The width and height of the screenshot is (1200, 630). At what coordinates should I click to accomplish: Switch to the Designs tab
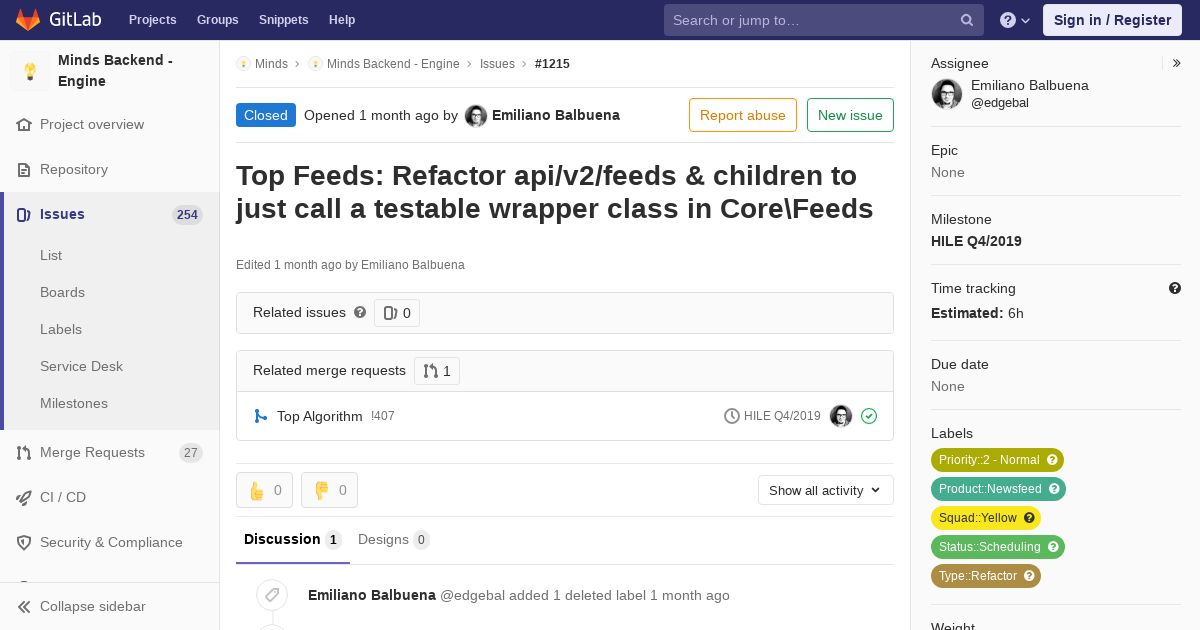pos(394,540)
